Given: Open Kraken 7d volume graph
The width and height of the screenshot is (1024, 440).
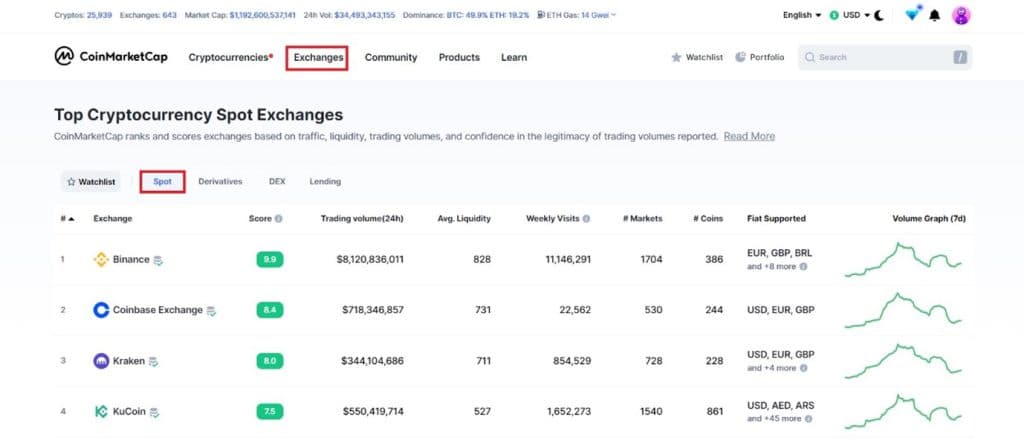Looking at the screenshot, I should coord(903,361).
